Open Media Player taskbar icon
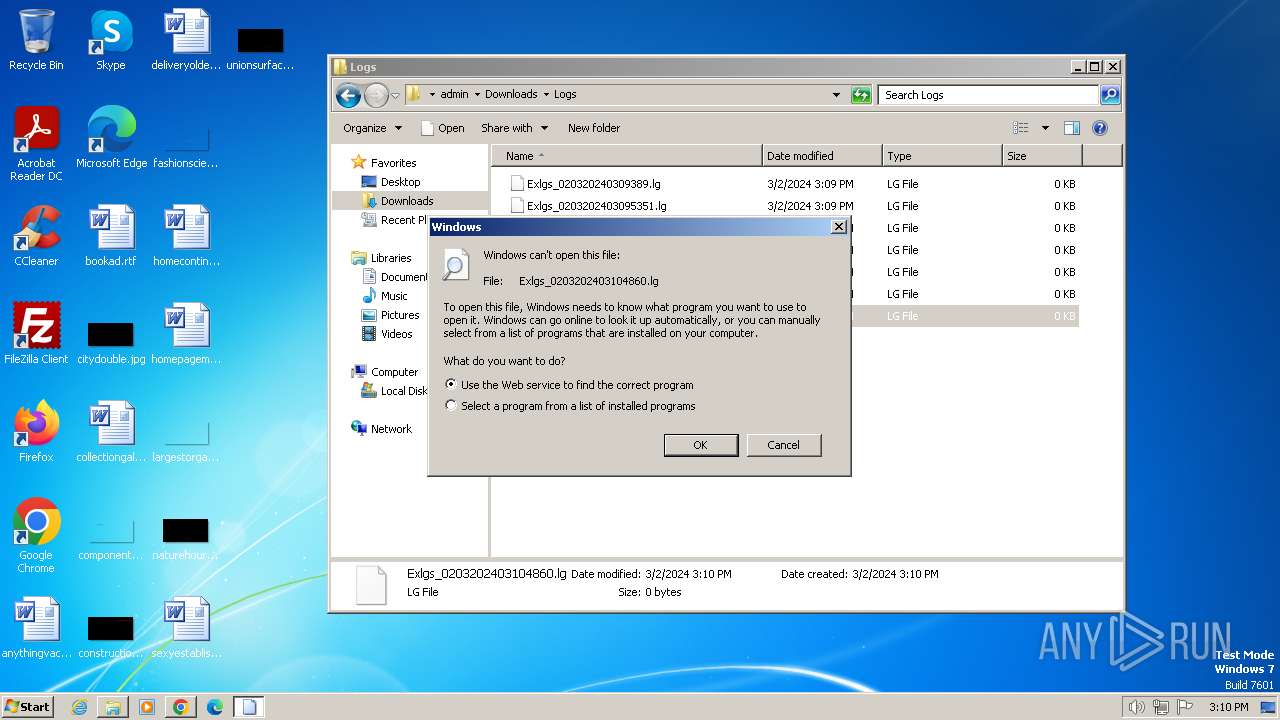Viewport: 1280px width, 720px height. (147, 707)
